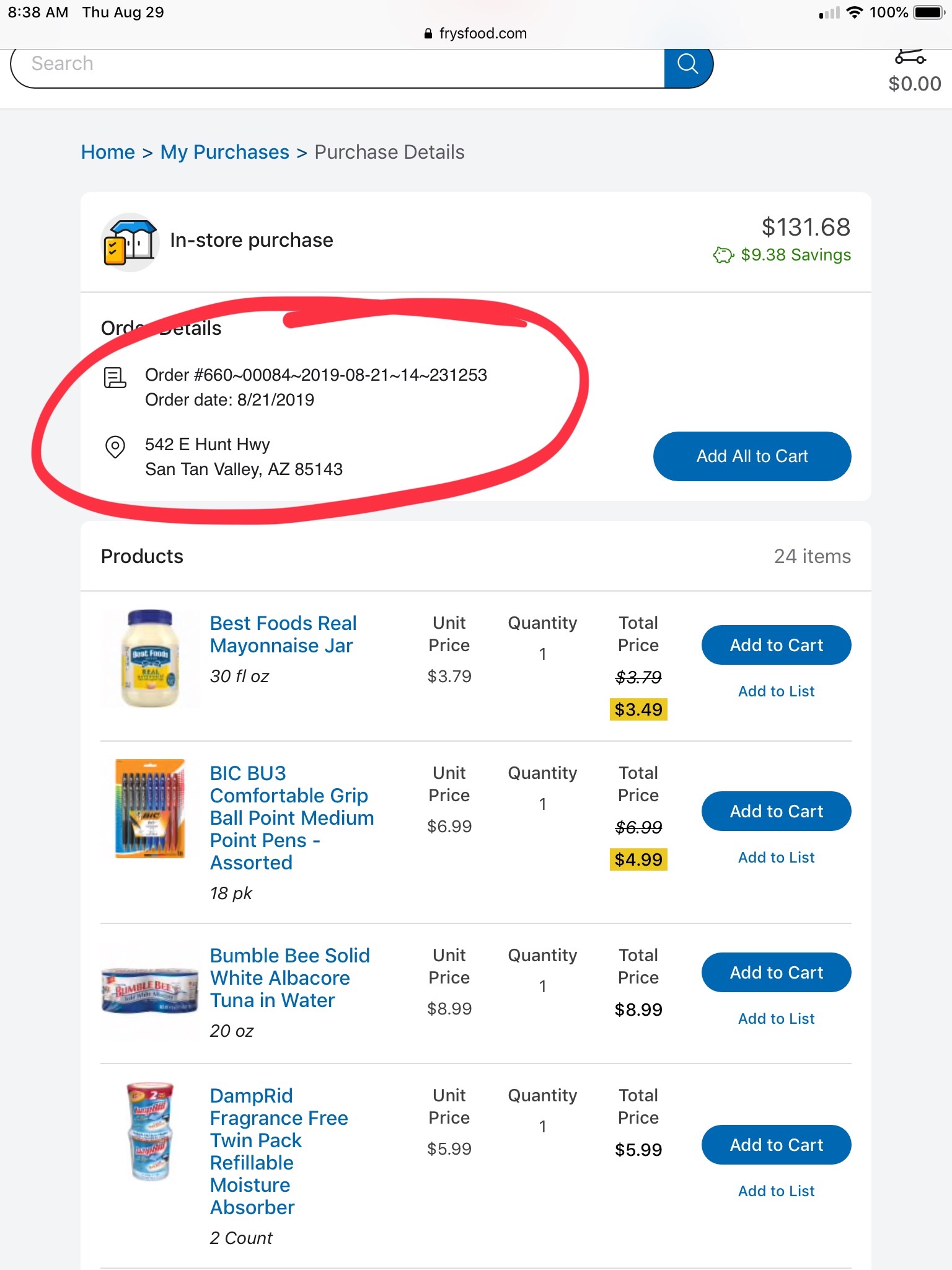This screenshot has width=952, height=1270.
Task: Go to Home breadcrumb link
Action: [x=108, y=152]
